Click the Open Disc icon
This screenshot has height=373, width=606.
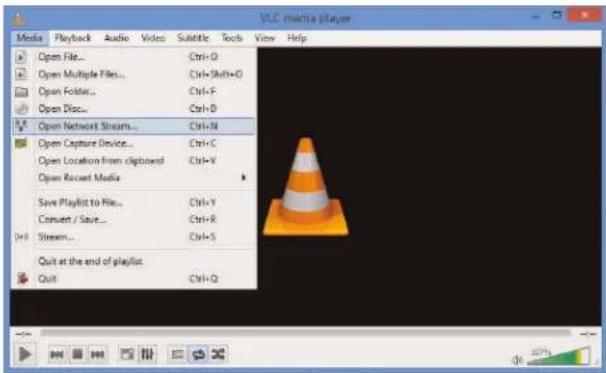[x=22, y=109]
